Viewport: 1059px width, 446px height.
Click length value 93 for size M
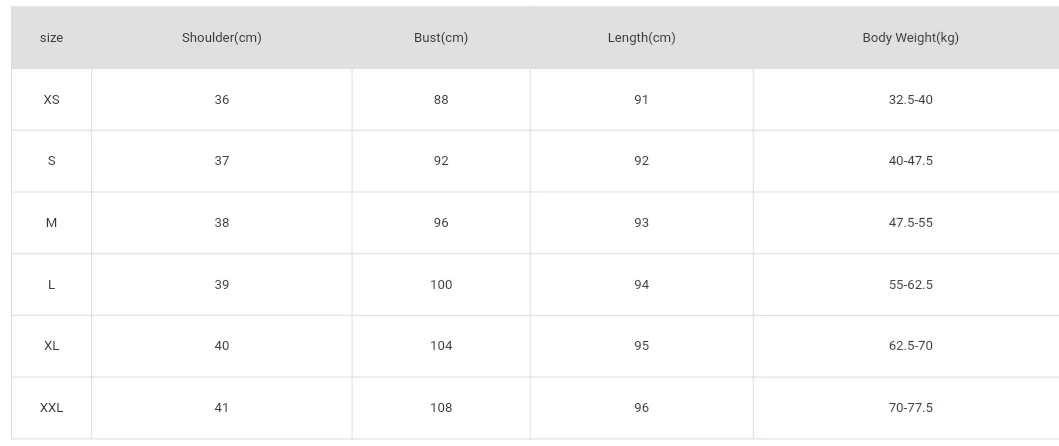click(641, 223)
